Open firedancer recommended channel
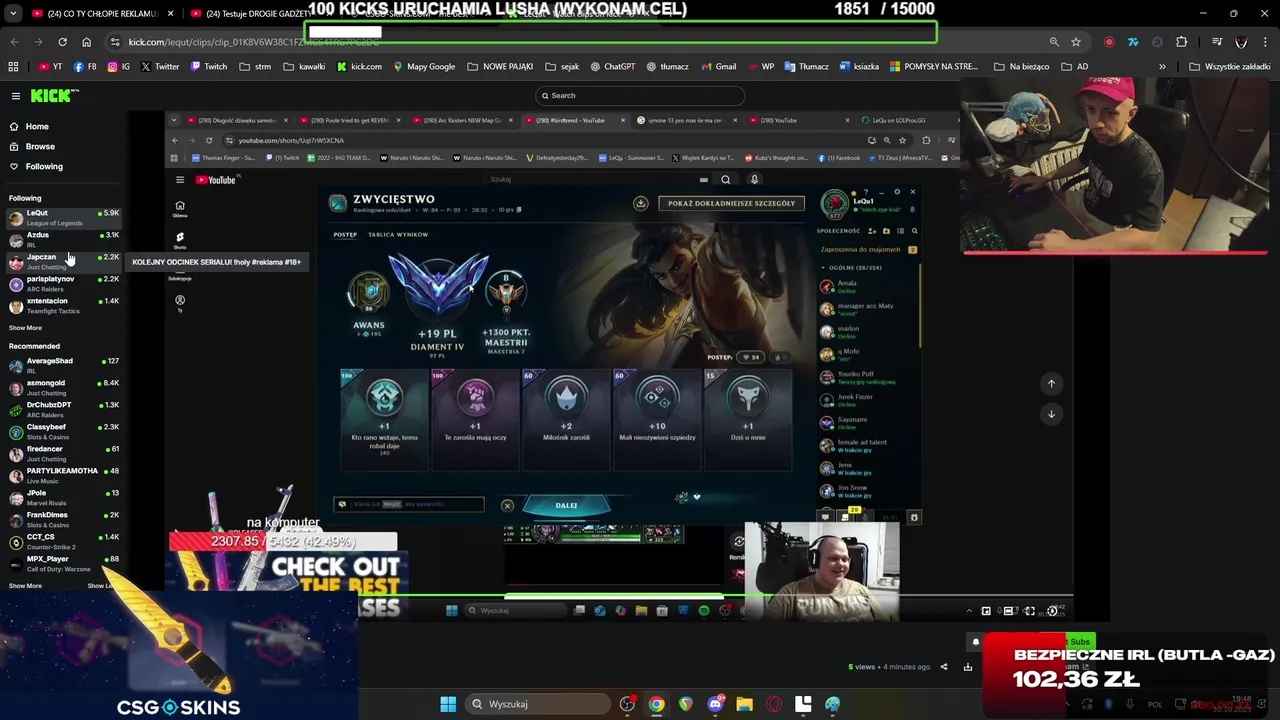 (x=64, y=454)
